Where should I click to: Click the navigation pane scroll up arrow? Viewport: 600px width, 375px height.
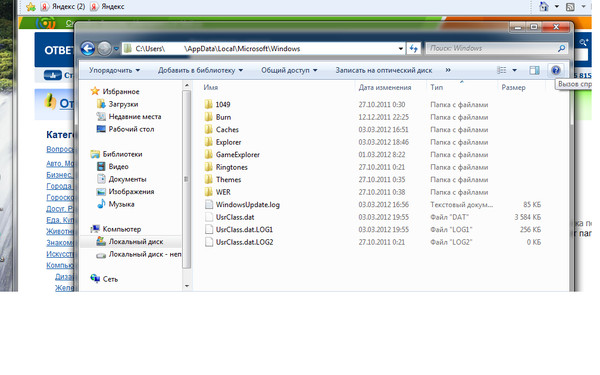[187, 86]
